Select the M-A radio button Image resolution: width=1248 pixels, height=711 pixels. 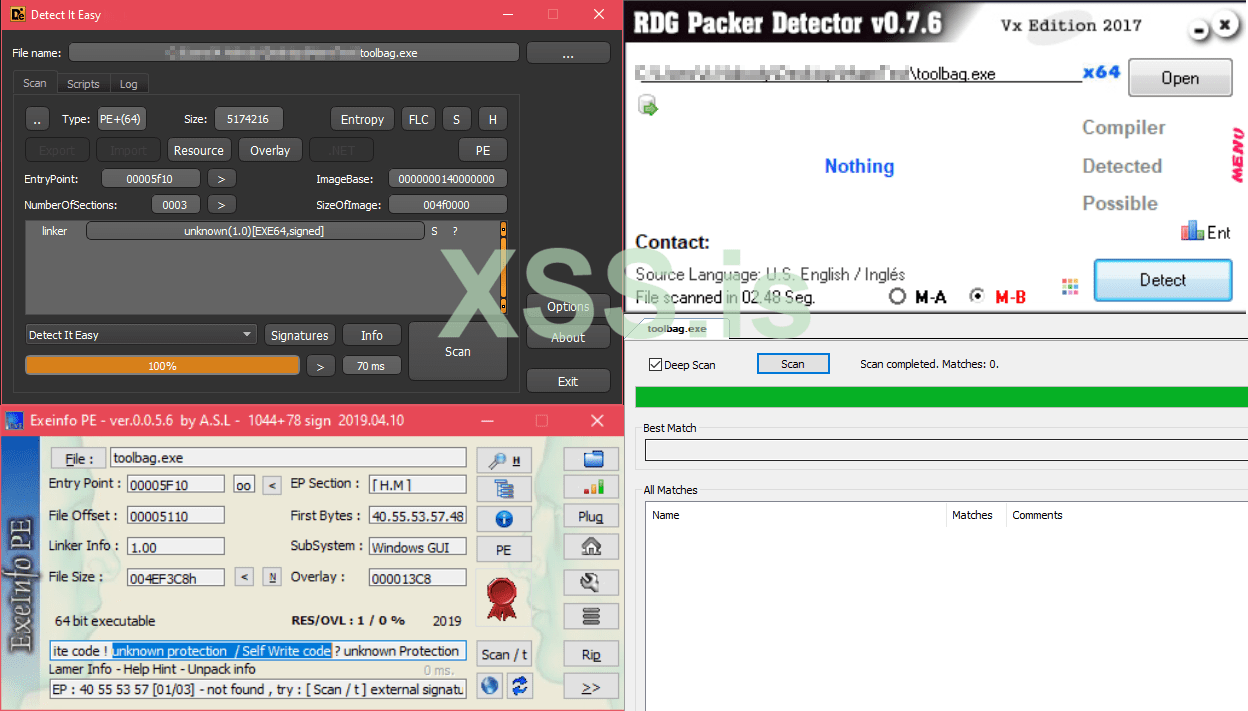[897, 297]
